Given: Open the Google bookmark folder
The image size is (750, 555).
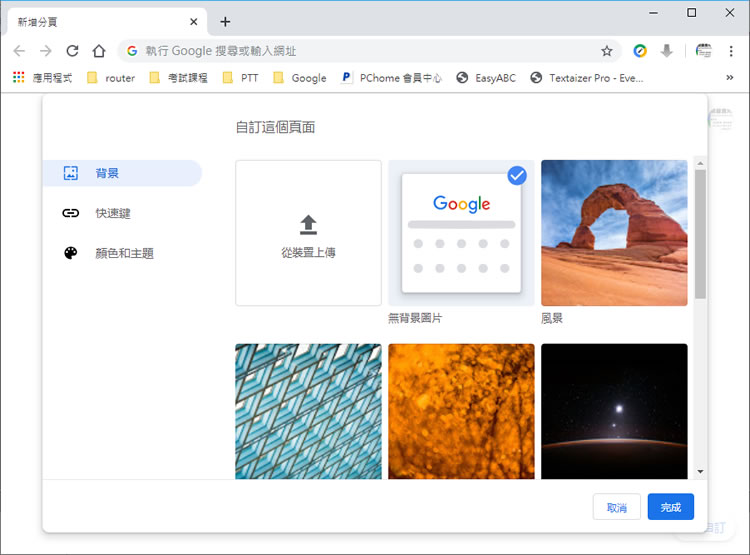Looking at the screenshot, I should pos(299,78).
